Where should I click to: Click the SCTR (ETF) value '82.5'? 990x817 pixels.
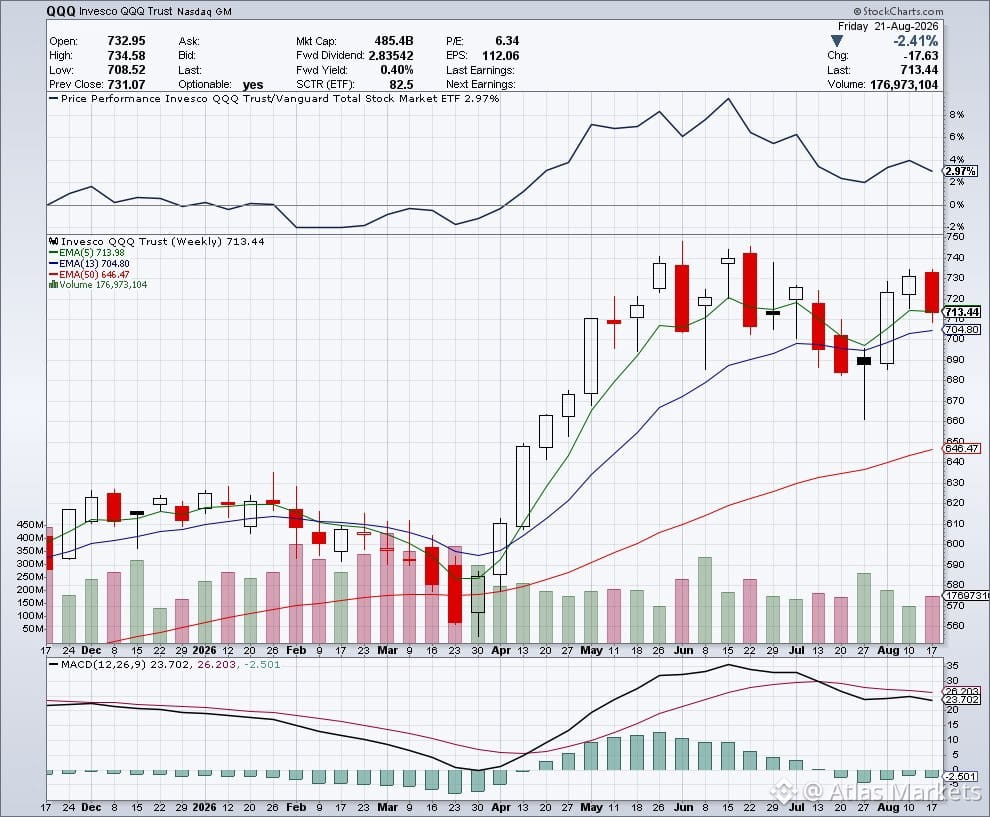402,85
